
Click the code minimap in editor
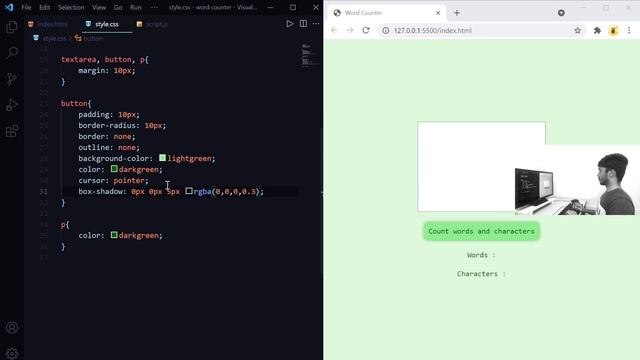click(309, 55)
